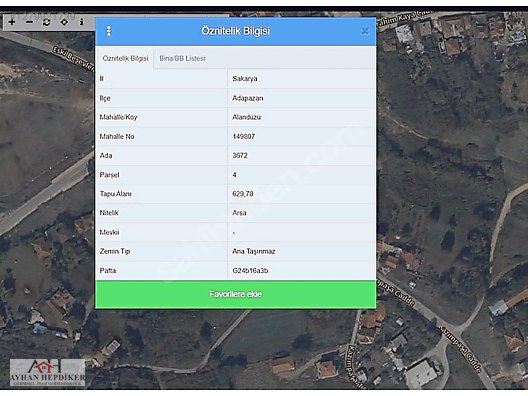Screen dimensions: 528x396
Task: Zoom out with the minus map button
Action: point(30,22)
